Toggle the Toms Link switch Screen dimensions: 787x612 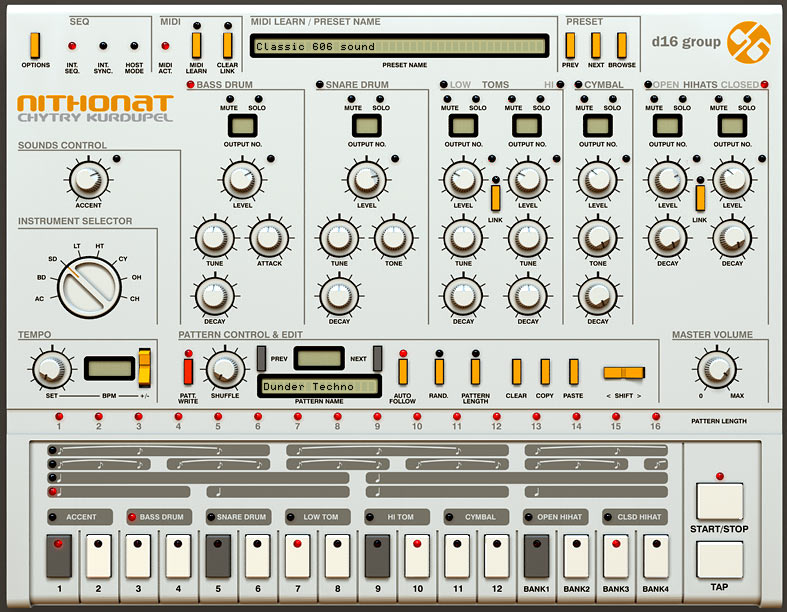[495, 197]
